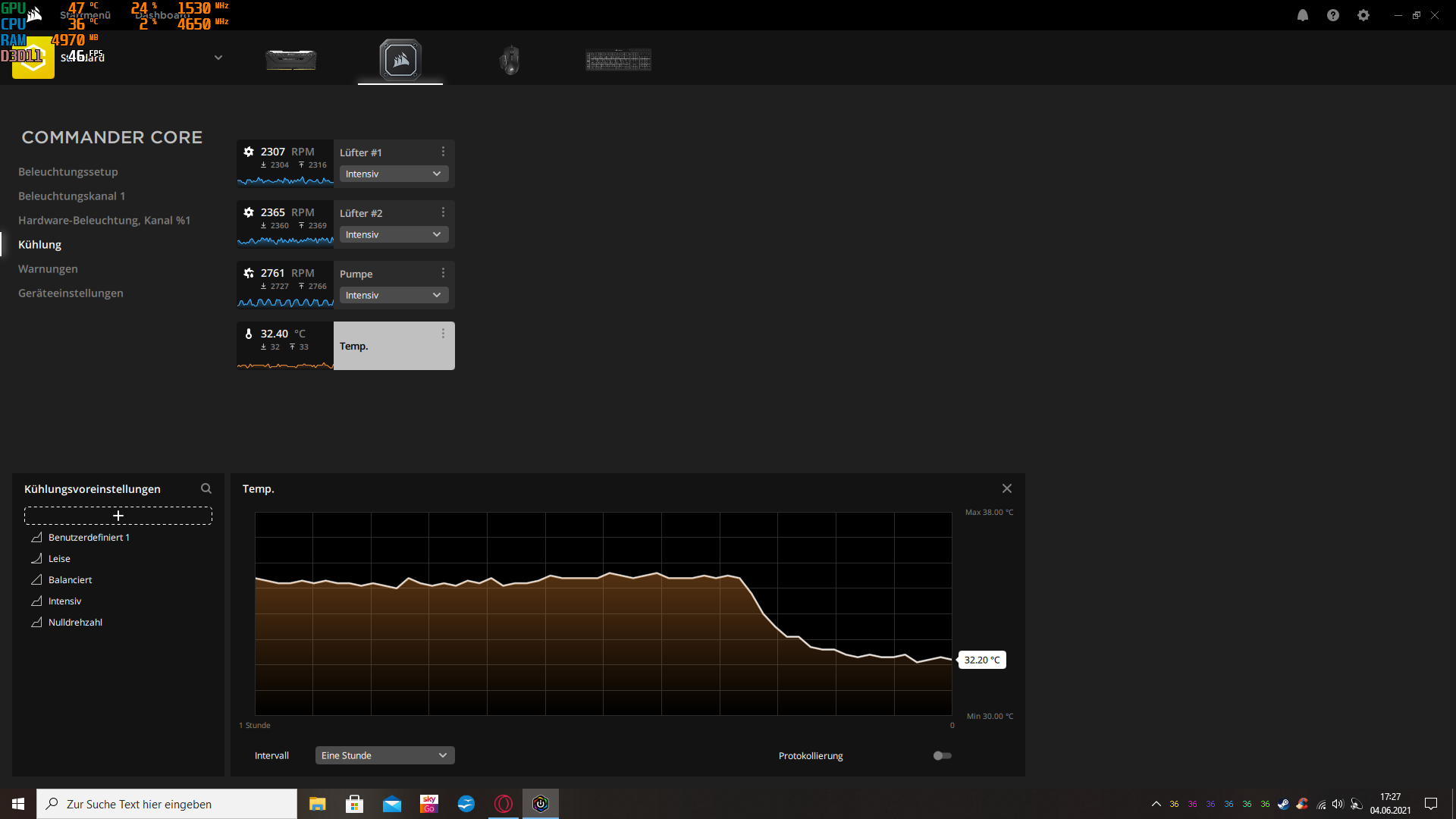The height and width of the screenshot is (819, 1456).
Task: Click the Windows taskbar search field
Action: click(167, 804)
